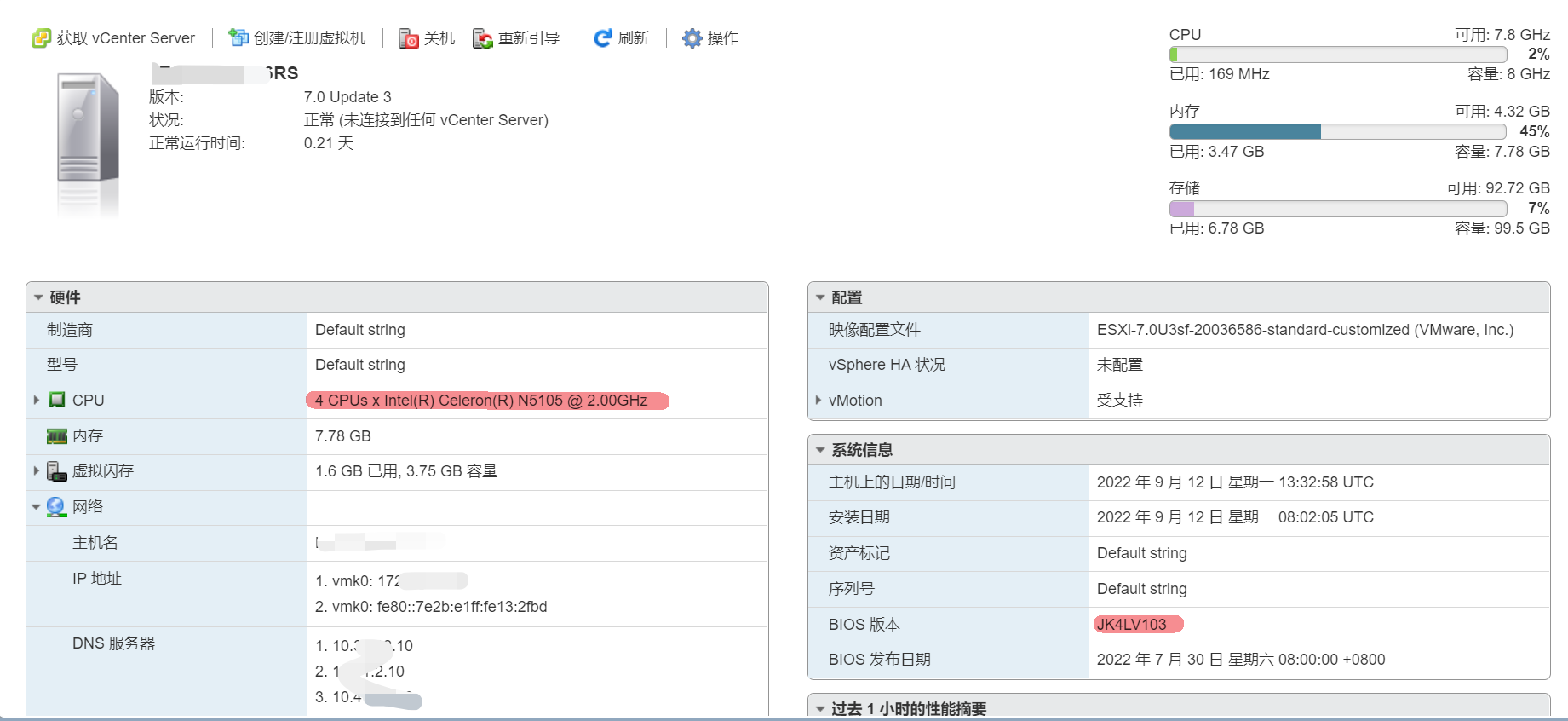Click the DNS 服务器 row label
The height and width of the screenshot is (721, 1568).
pos(114,643)
